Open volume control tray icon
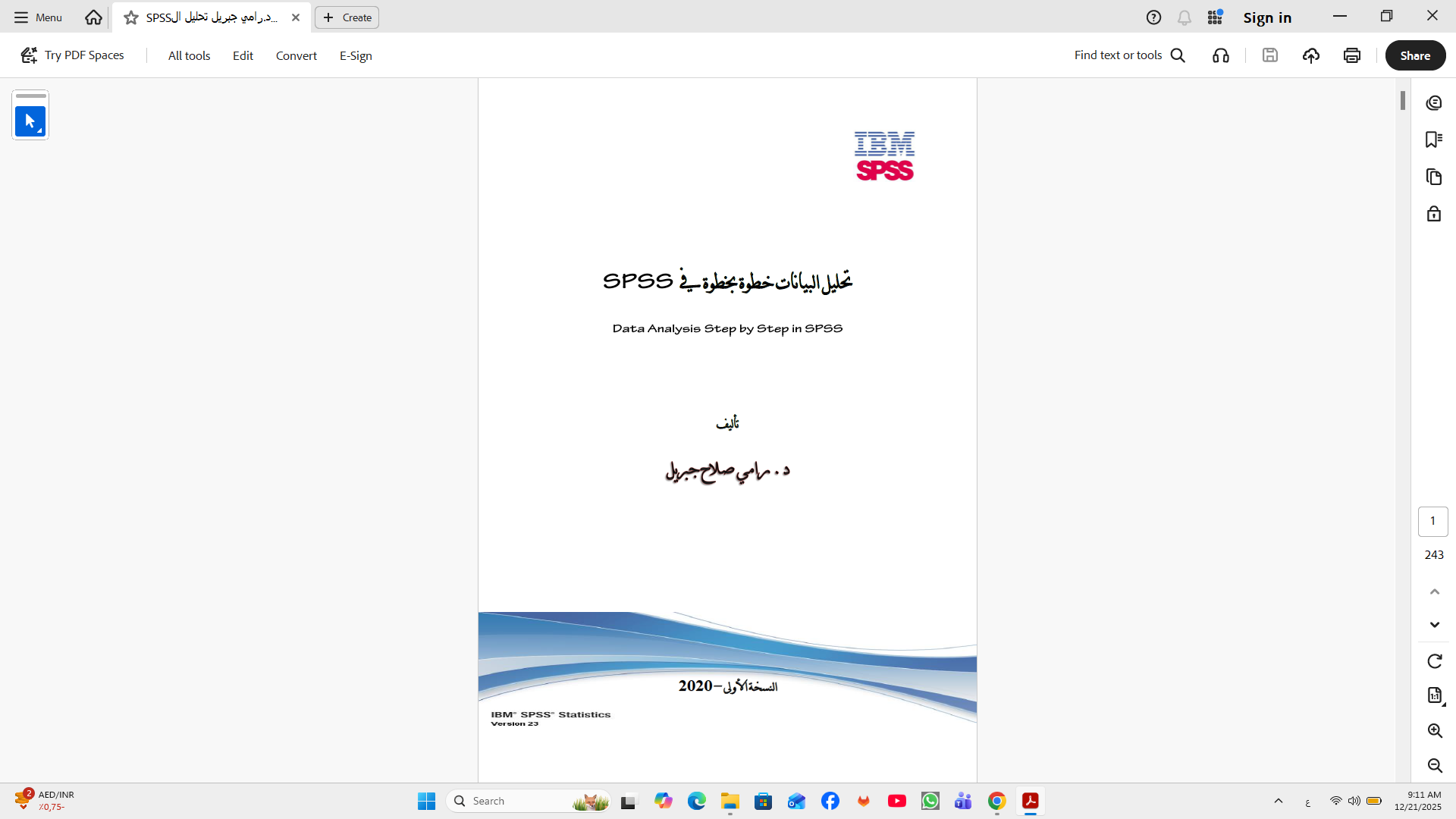The width and height of the screenshot is (1456, 819). coord(1354,801)
